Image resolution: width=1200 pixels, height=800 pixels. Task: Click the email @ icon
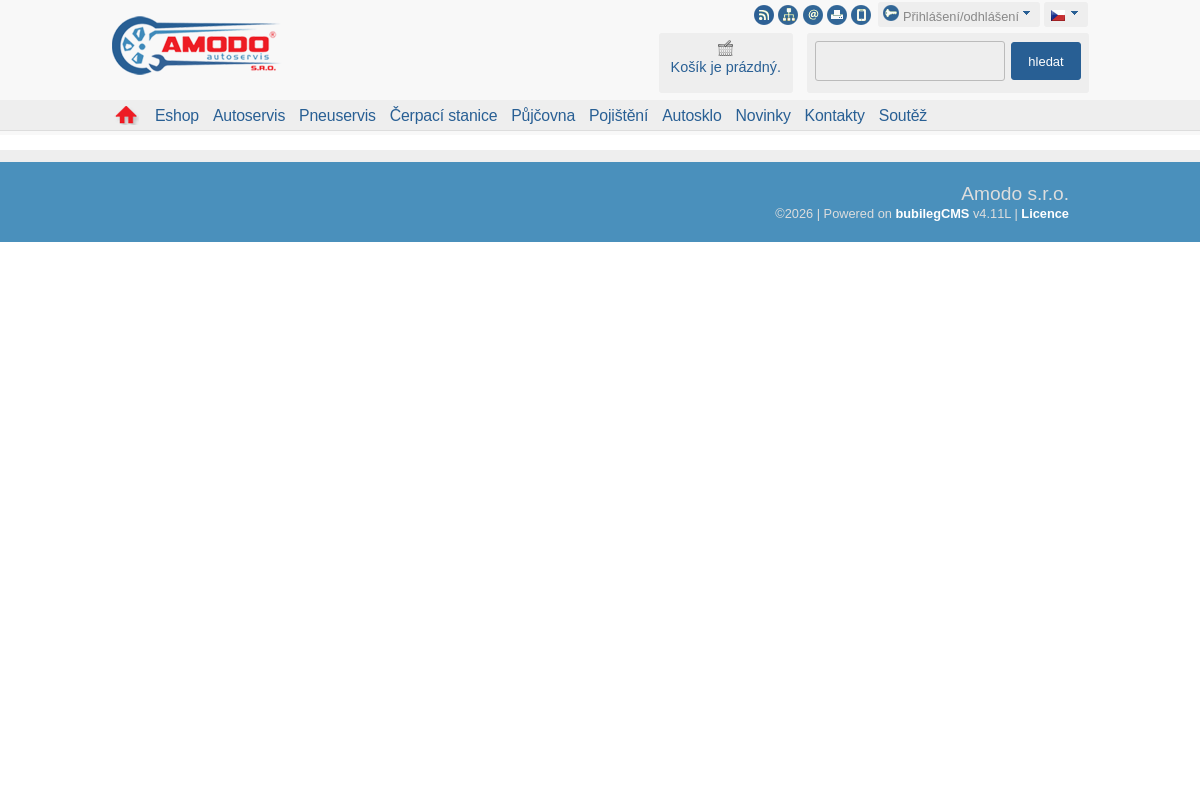click(813, 15)
